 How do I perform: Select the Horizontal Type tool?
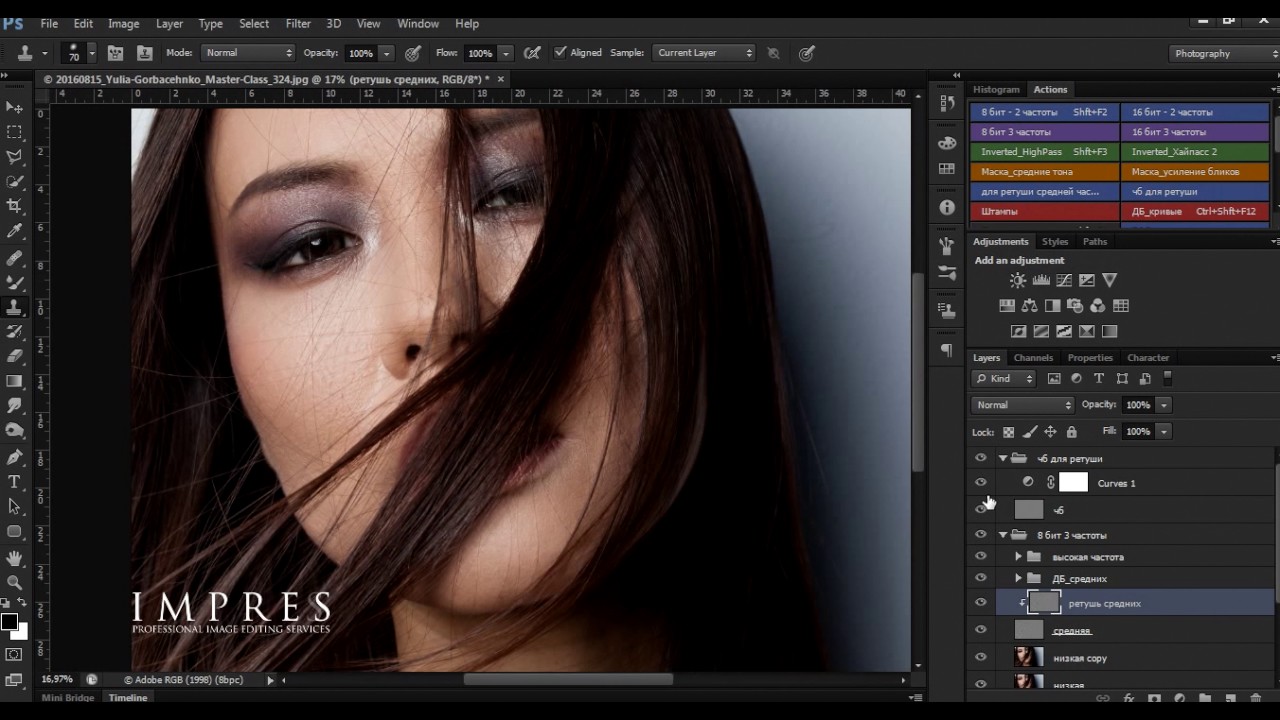[14, 482]
